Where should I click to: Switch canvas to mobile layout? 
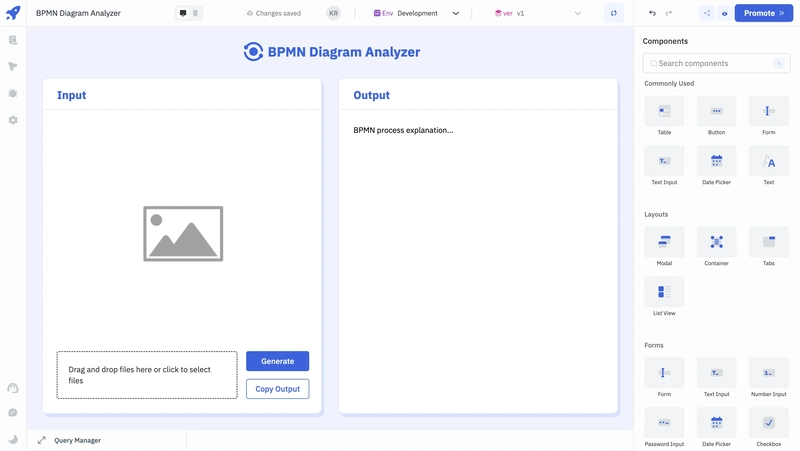tap(195, 13)
